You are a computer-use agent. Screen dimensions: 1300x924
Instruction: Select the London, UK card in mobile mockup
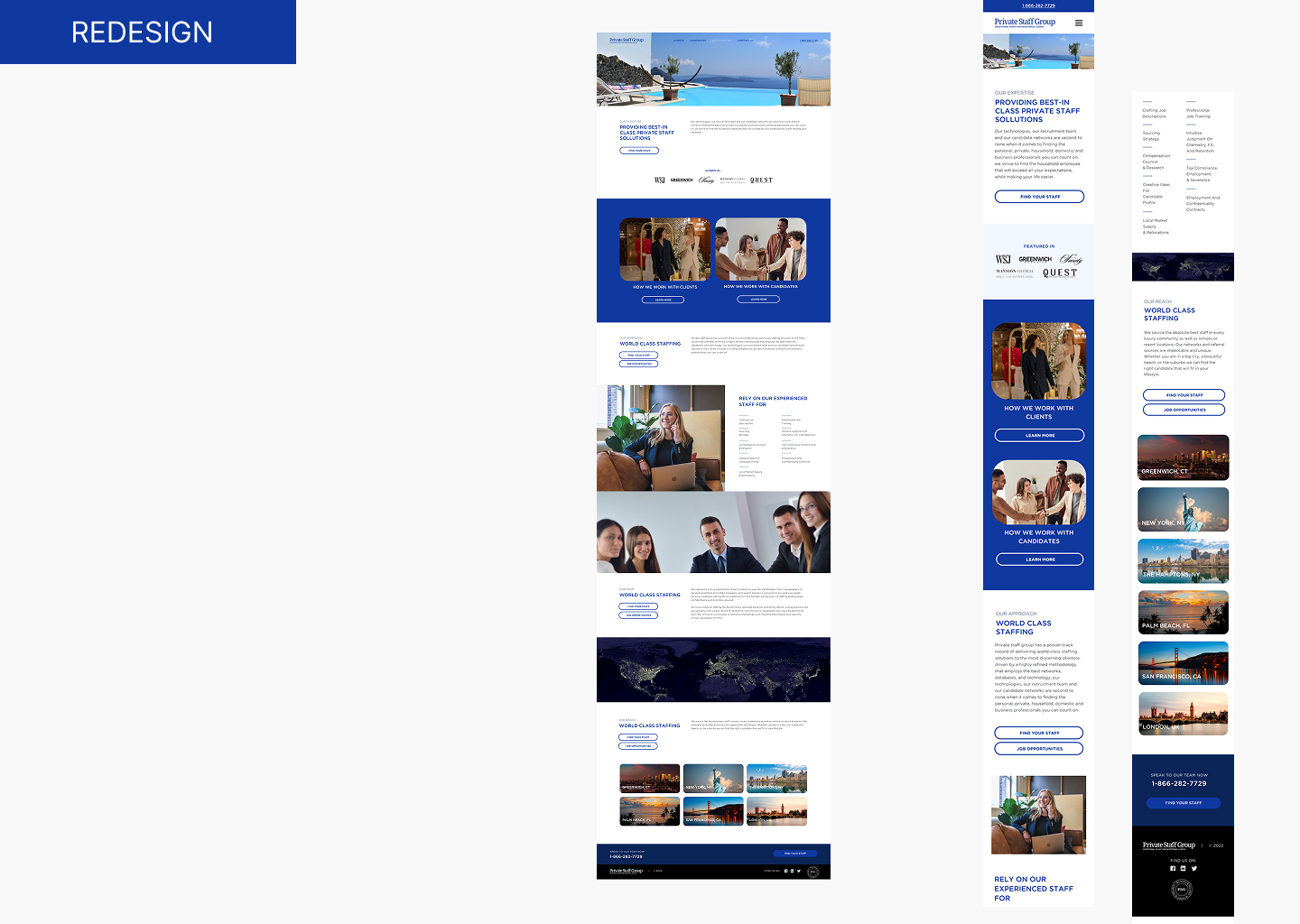pyautogui.click(x=1184, y=715)
